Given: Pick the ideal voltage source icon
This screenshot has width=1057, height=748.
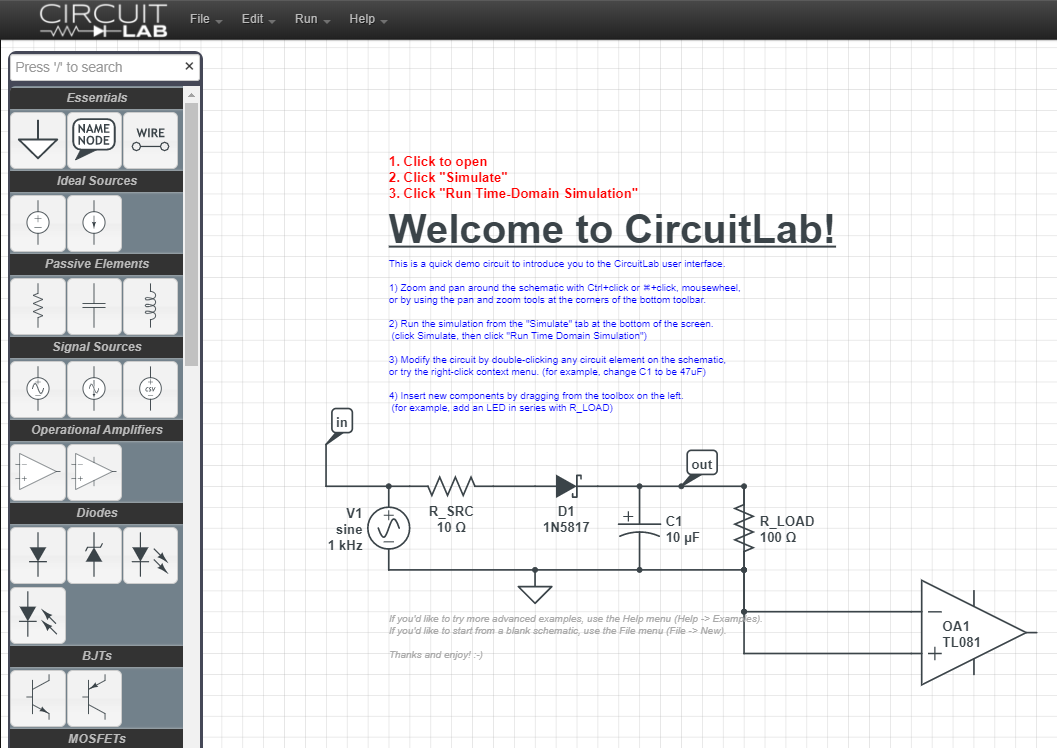Looking at the screenshot, I should pos(38,223).
